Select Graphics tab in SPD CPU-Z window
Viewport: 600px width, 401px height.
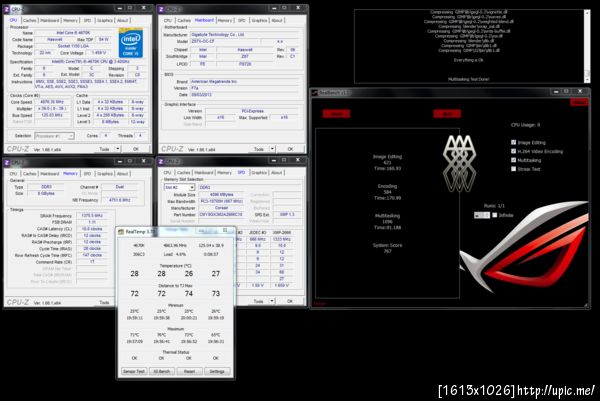click(259, 173)
